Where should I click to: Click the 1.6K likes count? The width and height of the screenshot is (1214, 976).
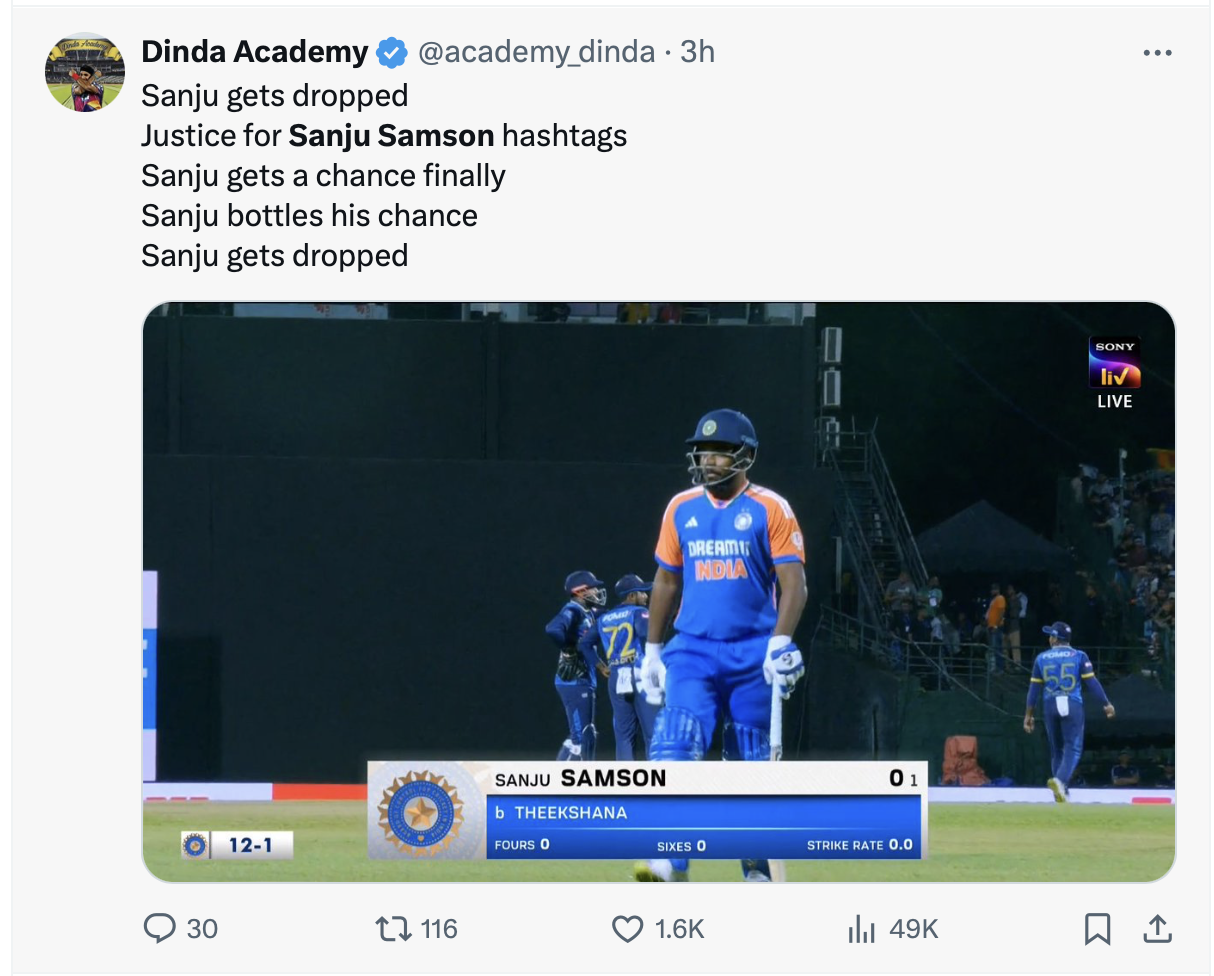(680, 929)
